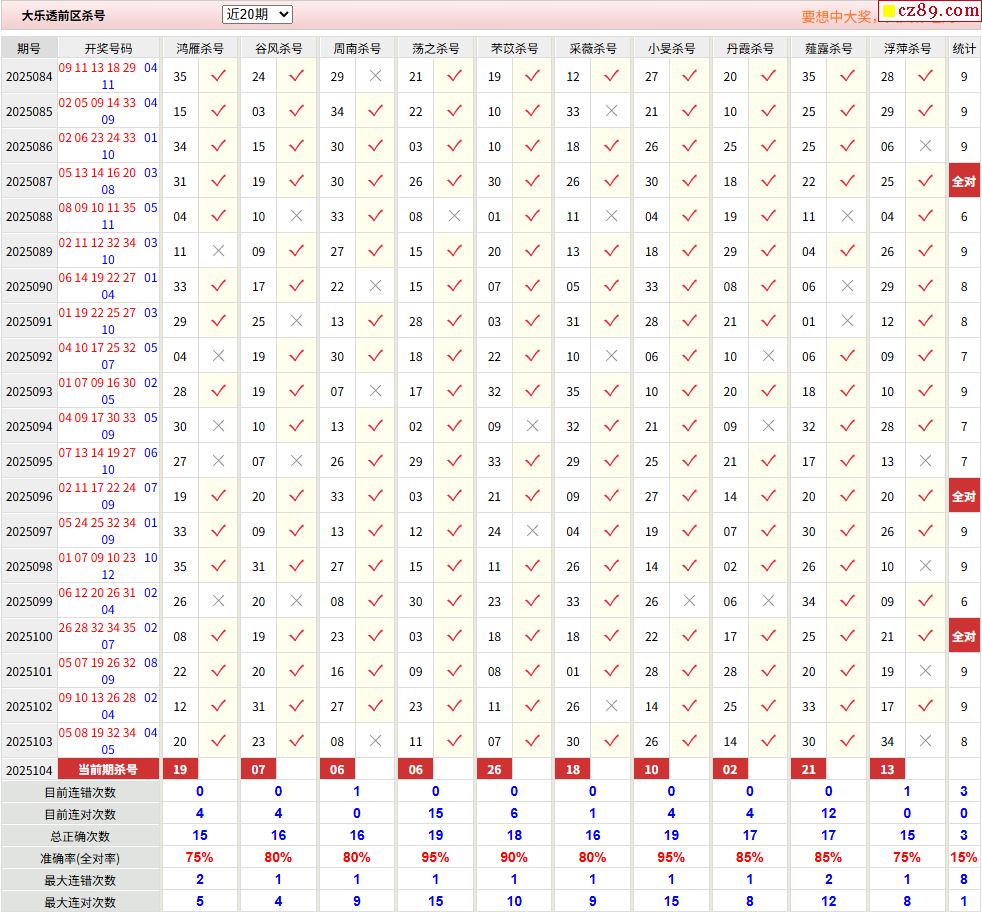Click issue number 2025095

(x=29, y=462)
